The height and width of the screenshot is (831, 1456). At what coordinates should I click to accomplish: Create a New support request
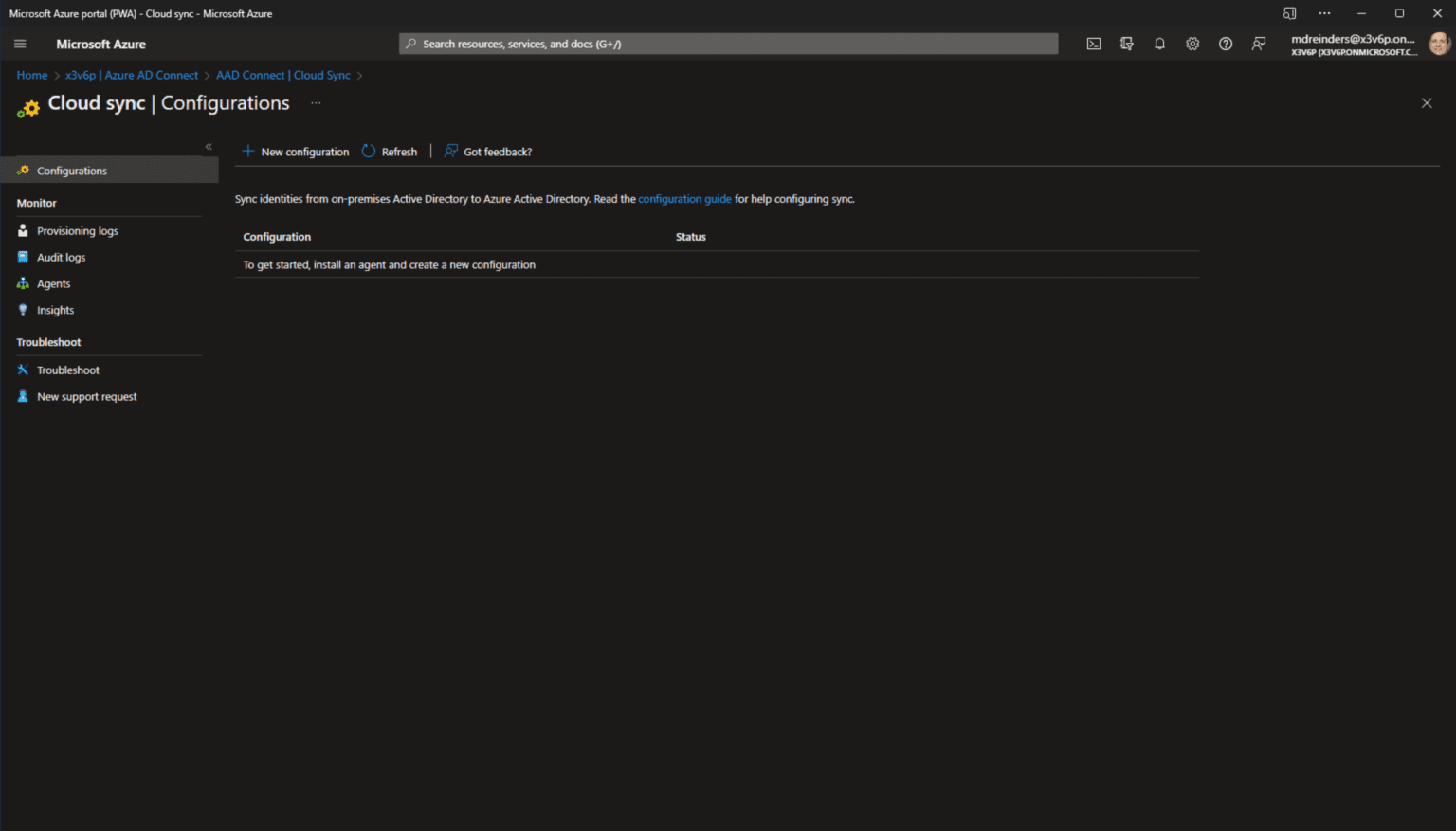[x=86, y=396]
